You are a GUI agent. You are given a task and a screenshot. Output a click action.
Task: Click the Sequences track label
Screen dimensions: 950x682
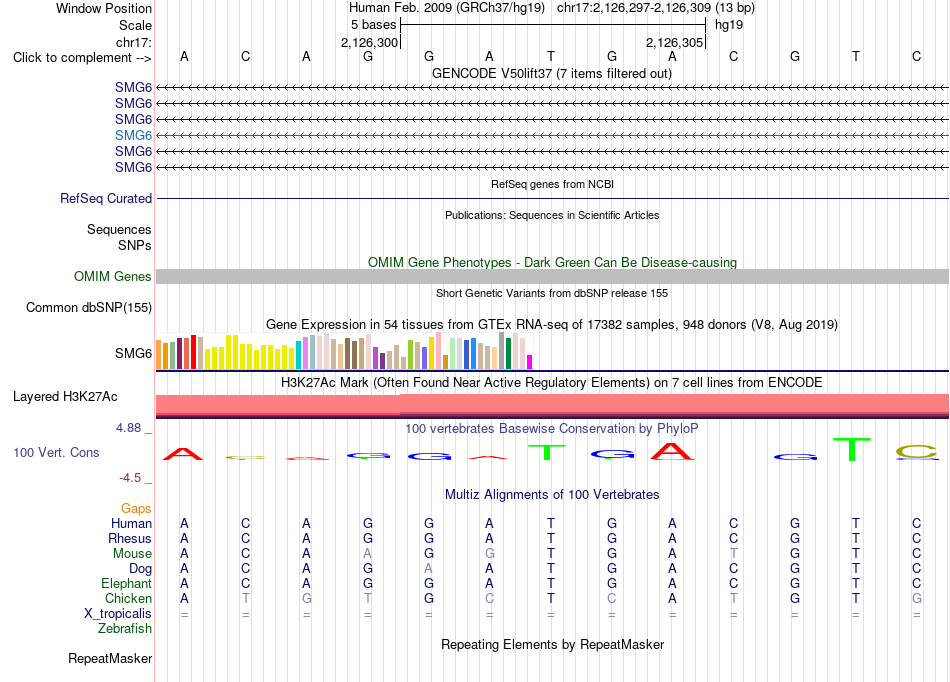click(x=119, y=230)
